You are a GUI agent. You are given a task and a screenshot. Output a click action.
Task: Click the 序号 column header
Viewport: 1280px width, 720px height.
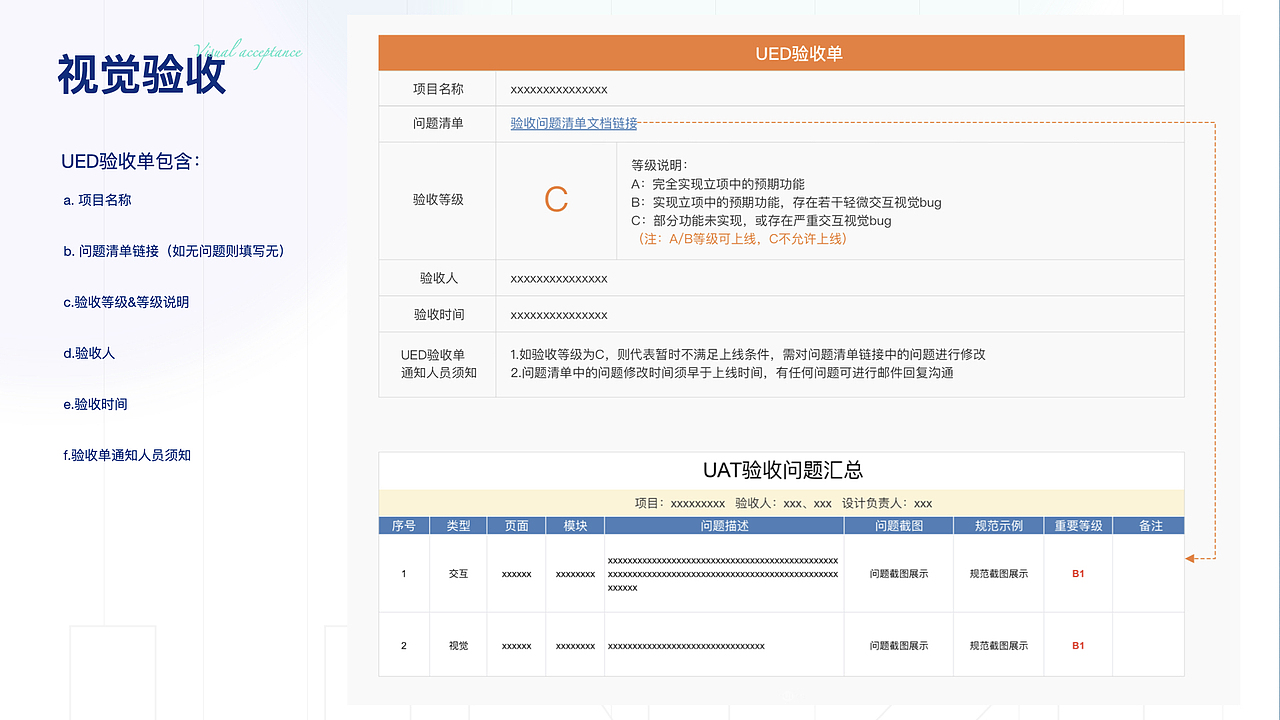click(403, 524)
